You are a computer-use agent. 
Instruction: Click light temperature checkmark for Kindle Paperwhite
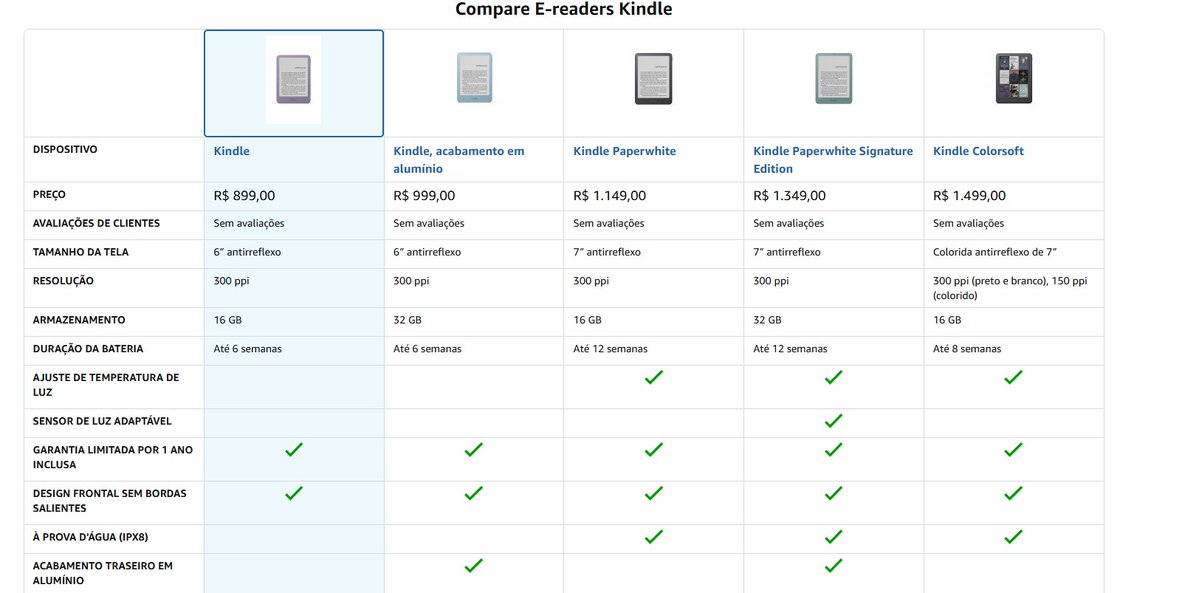point(654,377)
